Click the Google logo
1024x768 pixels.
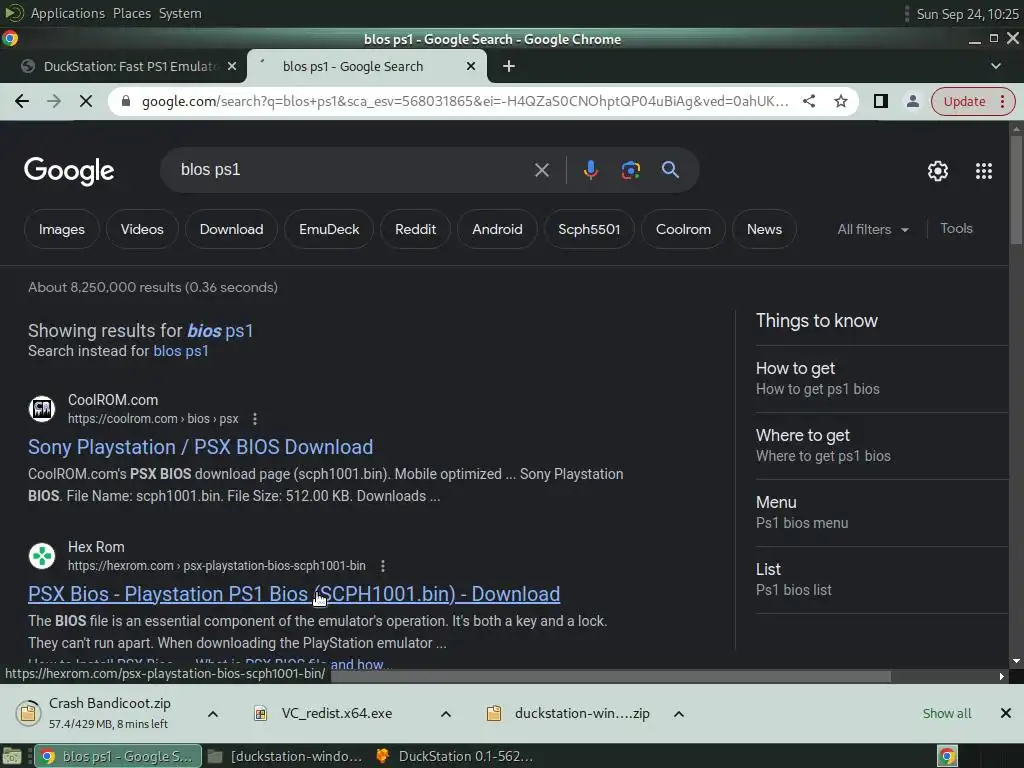point(69,171)
